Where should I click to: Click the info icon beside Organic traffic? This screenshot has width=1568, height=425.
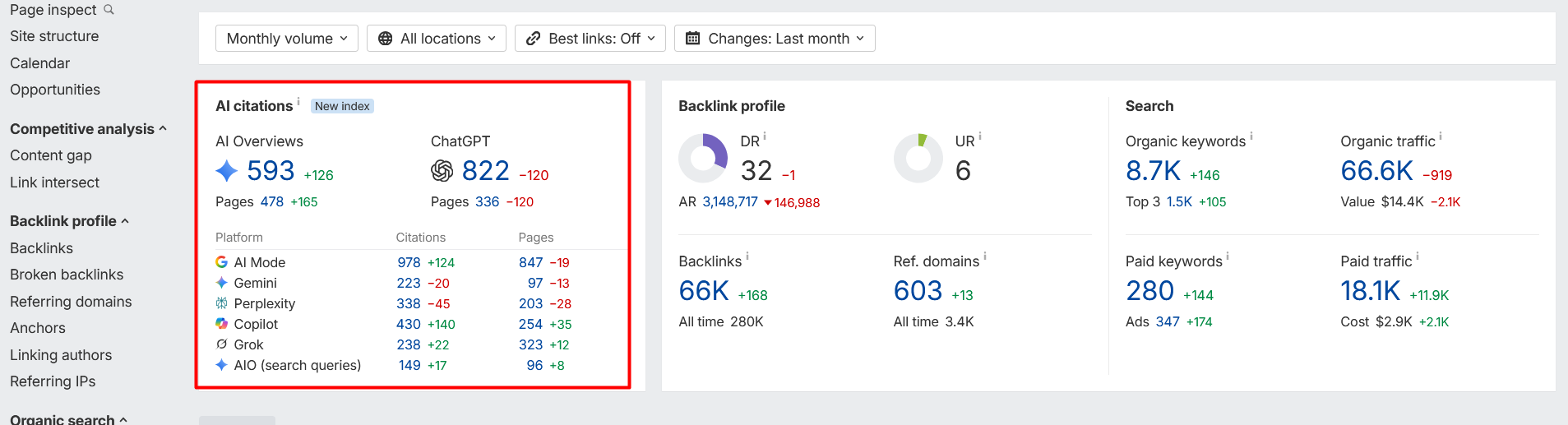(x=1441, y=136)
